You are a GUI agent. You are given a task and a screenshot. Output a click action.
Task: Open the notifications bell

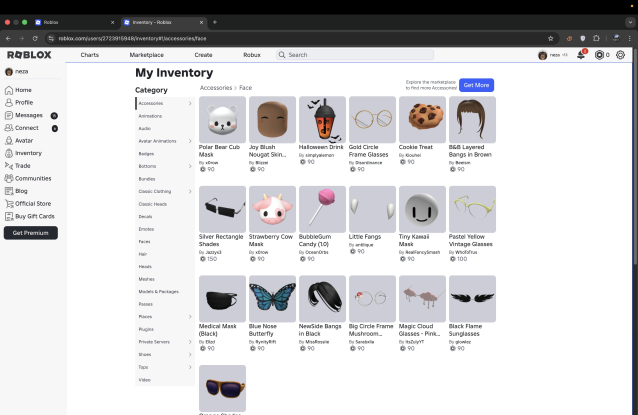[581, 55]
